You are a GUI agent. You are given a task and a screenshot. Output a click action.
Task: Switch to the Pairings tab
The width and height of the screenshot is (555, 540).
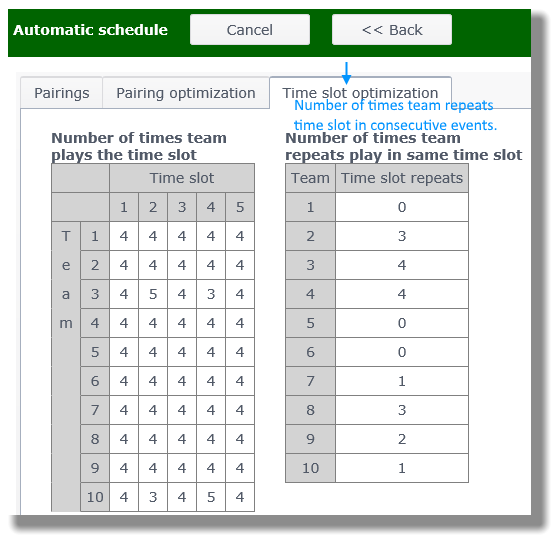click(62, 93)
